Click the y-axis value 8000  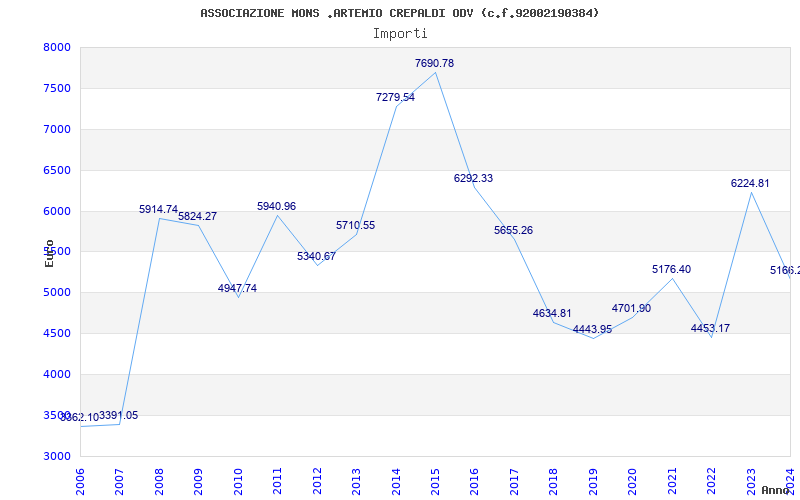click(57, 47)
